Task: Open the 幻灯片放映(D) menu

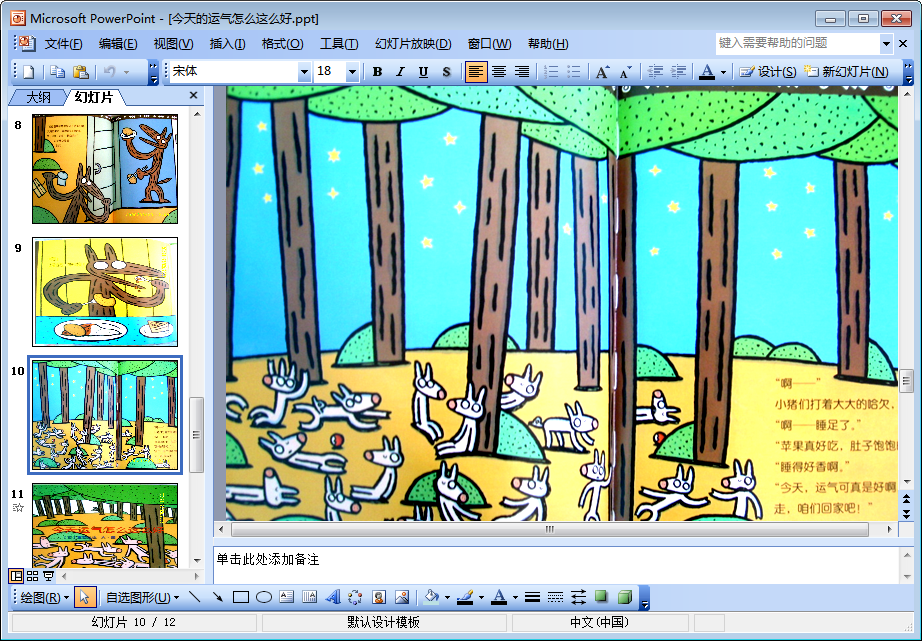Action: click(x=413, y=44)
